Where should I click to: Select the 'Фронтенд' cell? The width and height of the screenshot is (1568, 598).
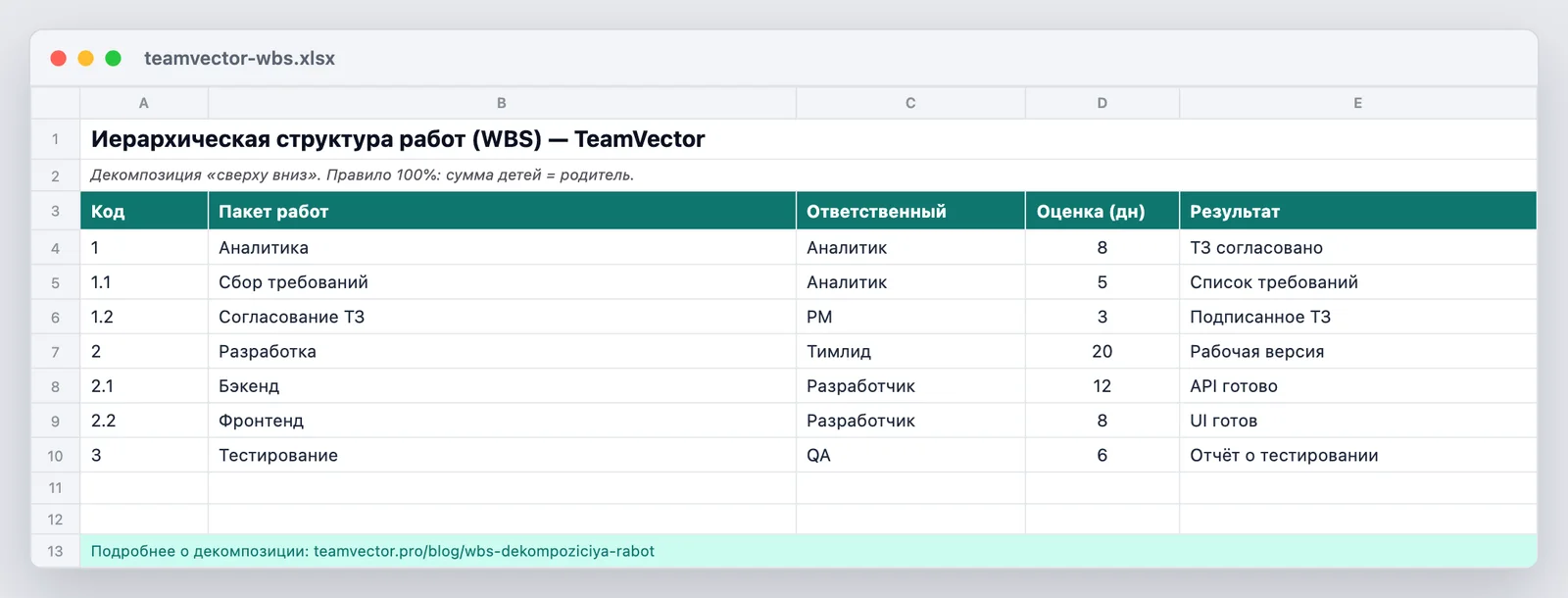[502, 421]
